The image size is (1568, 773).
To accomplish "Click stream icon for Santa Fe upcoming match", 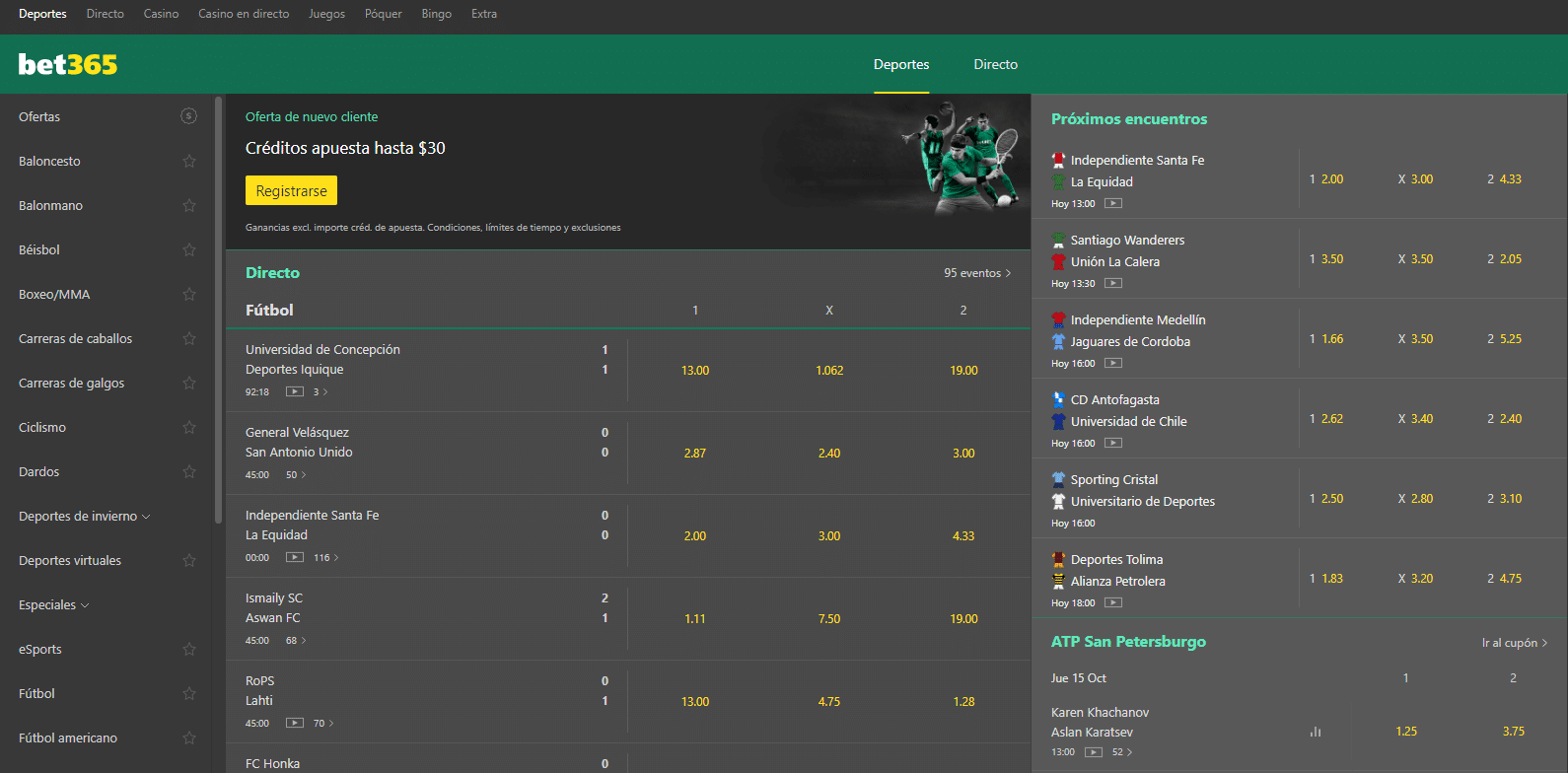I will [1113, 203].
